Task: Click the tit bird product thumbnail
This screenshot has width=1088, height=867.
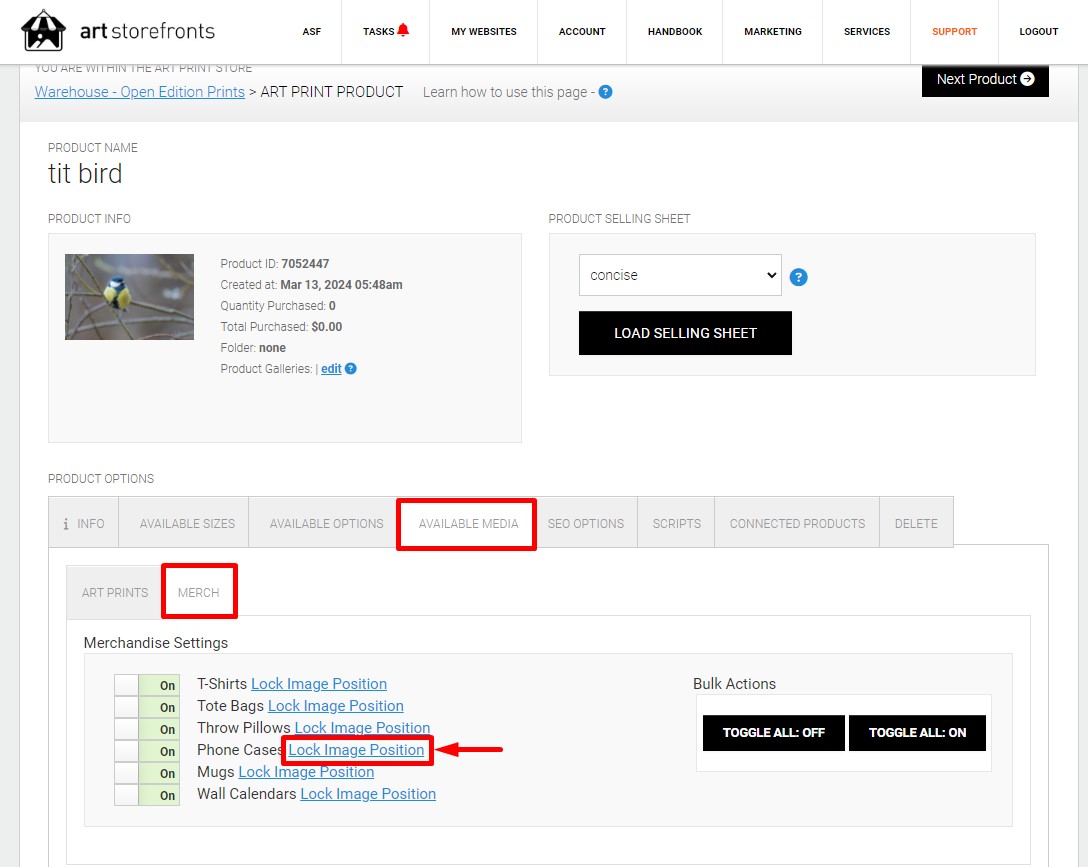Action: (129, 297)
